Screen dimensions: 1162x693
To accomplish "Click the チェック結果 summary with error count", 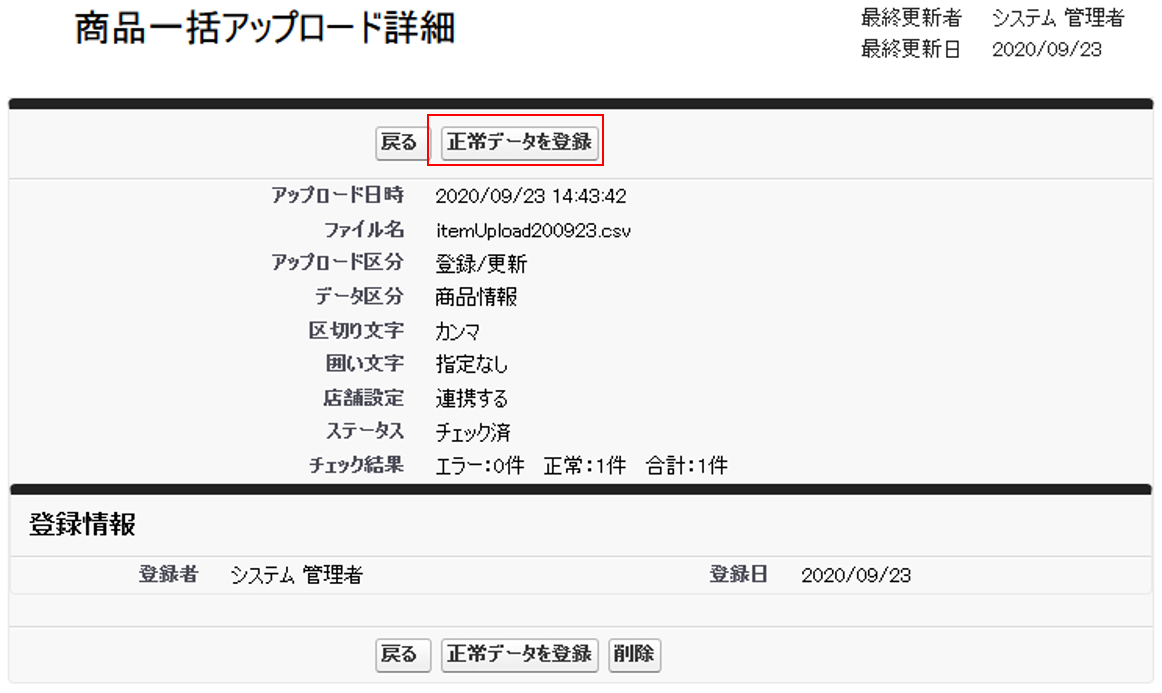I will click(x=581, y=466).
